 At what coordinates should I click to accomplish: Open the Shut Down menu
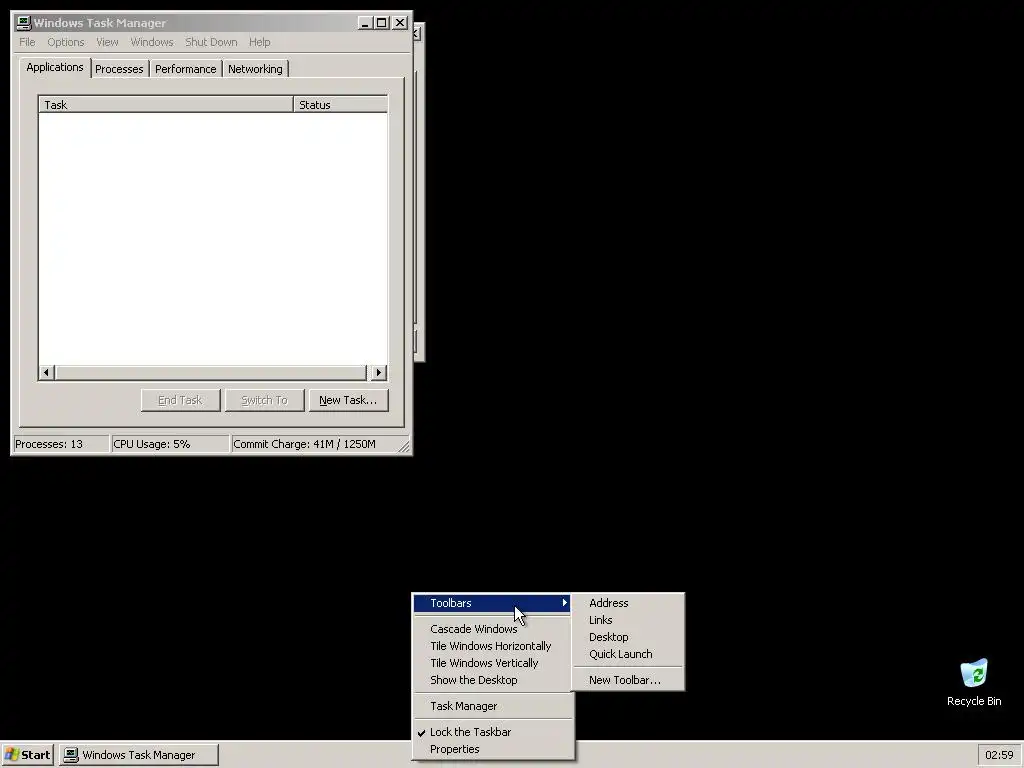211,42
